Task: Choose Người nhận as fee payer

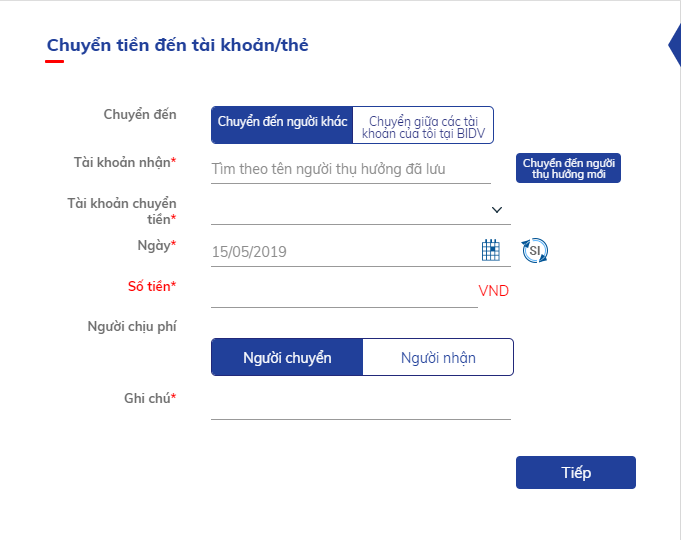Action: pos(438,357)
